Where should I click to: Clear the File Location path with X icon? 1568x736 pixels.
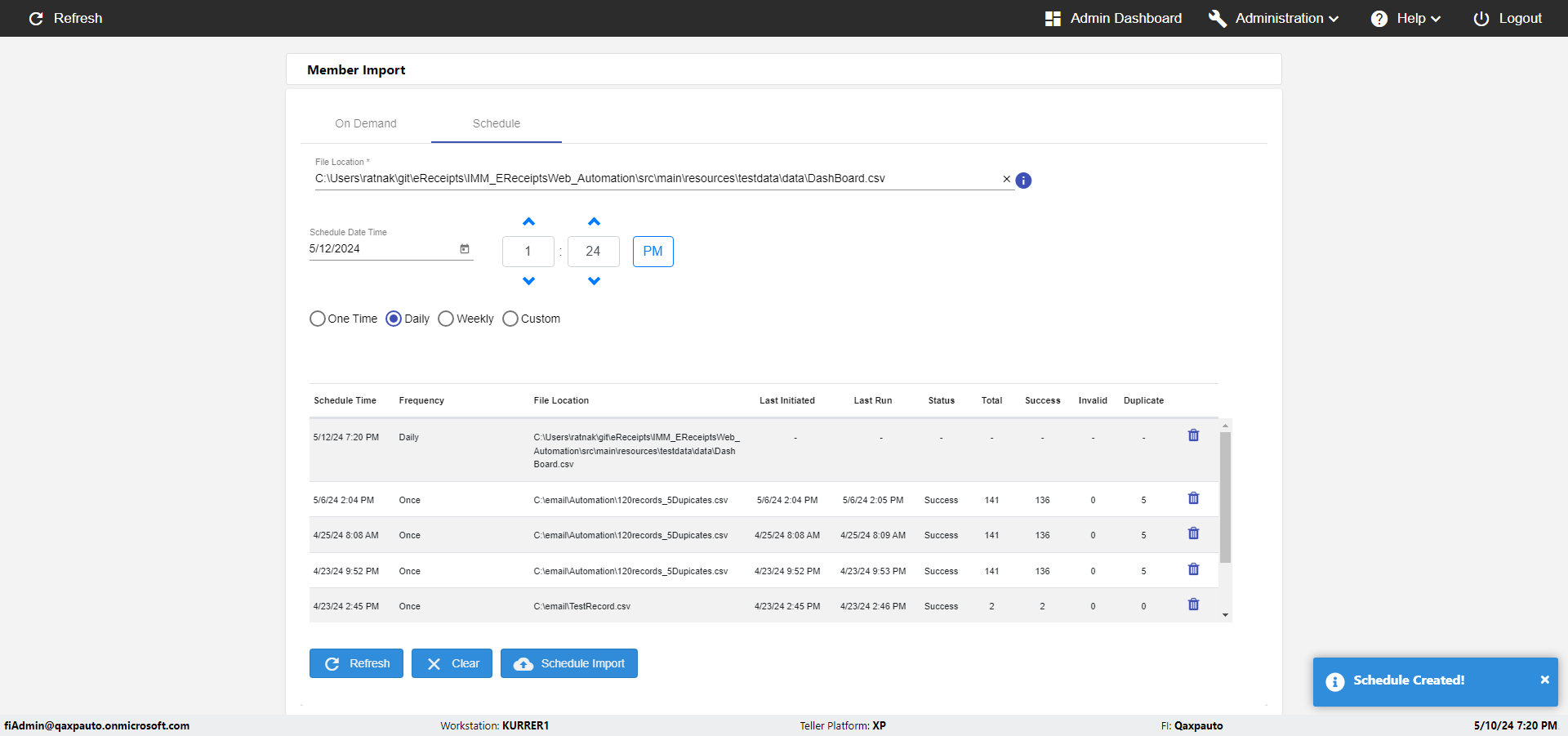pos(1006,179)
